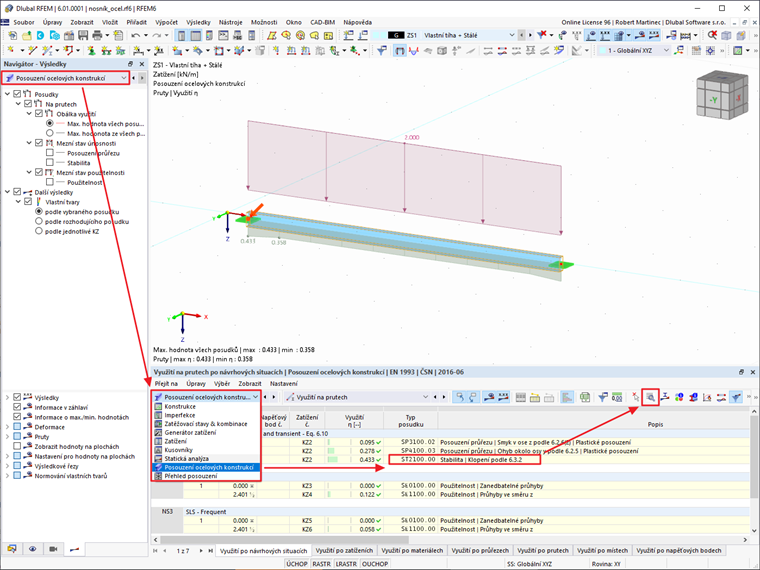This screenshot has height=570, width=760.
Task: Click the Open file folder icon
Action: tap(27, 35)
